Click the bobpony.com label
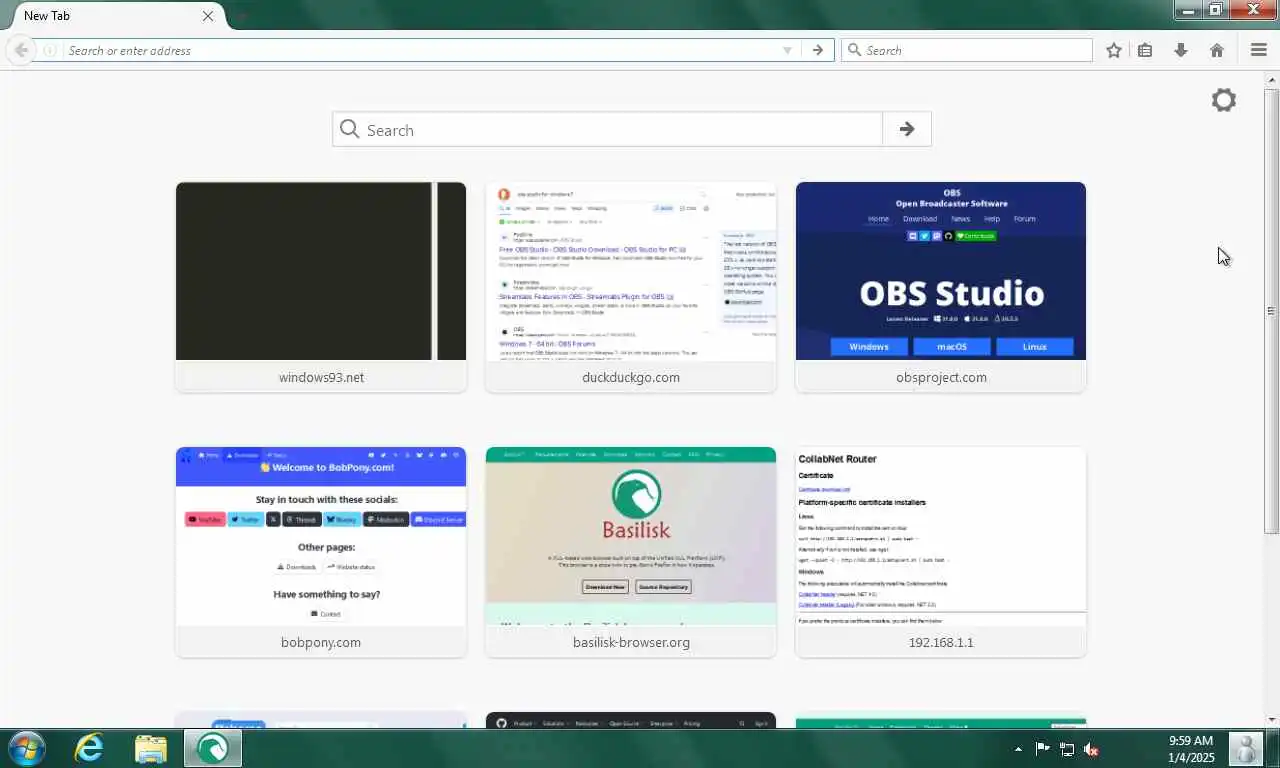 pyautogui.click(x=321, y=642)
